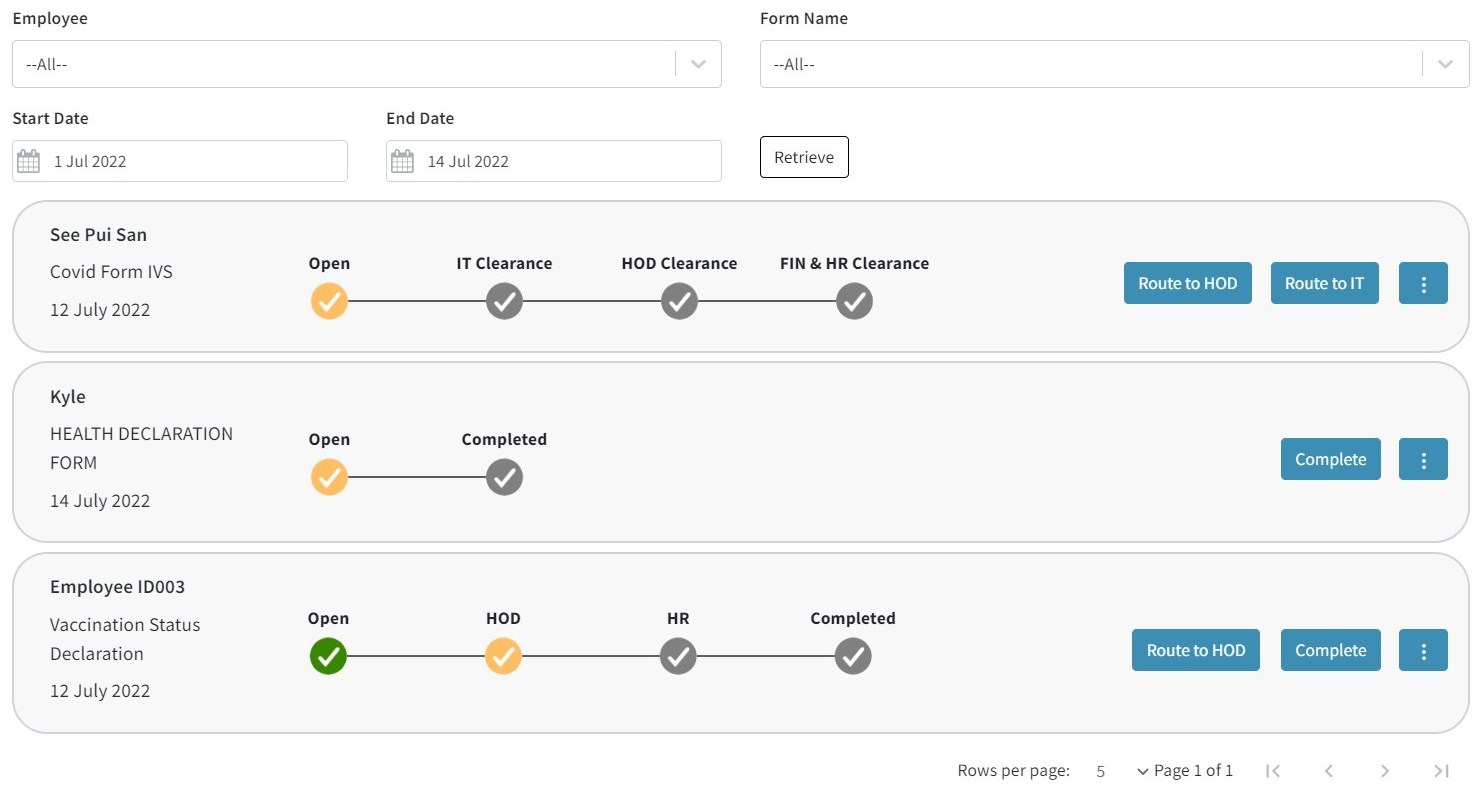Click FIN & HR Clearance status circle

click(x=854, y=300)
